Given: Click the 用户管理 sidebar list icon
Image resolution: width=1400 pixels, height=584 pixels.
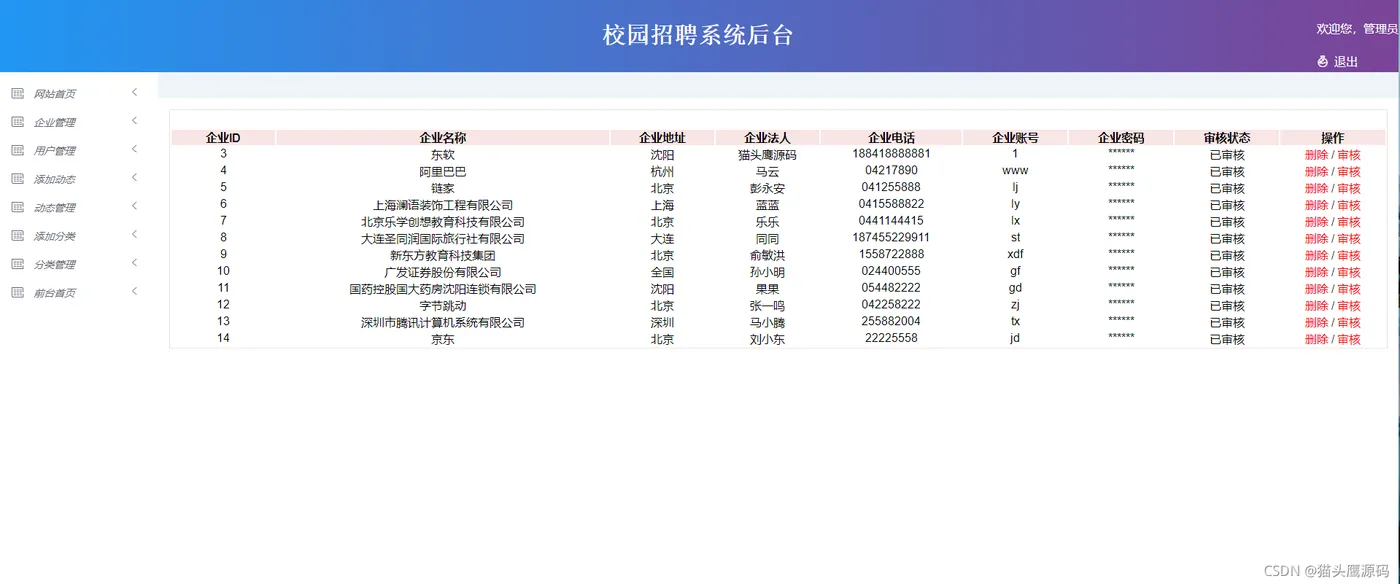Looking at the screenshot, I should point(17,149).
